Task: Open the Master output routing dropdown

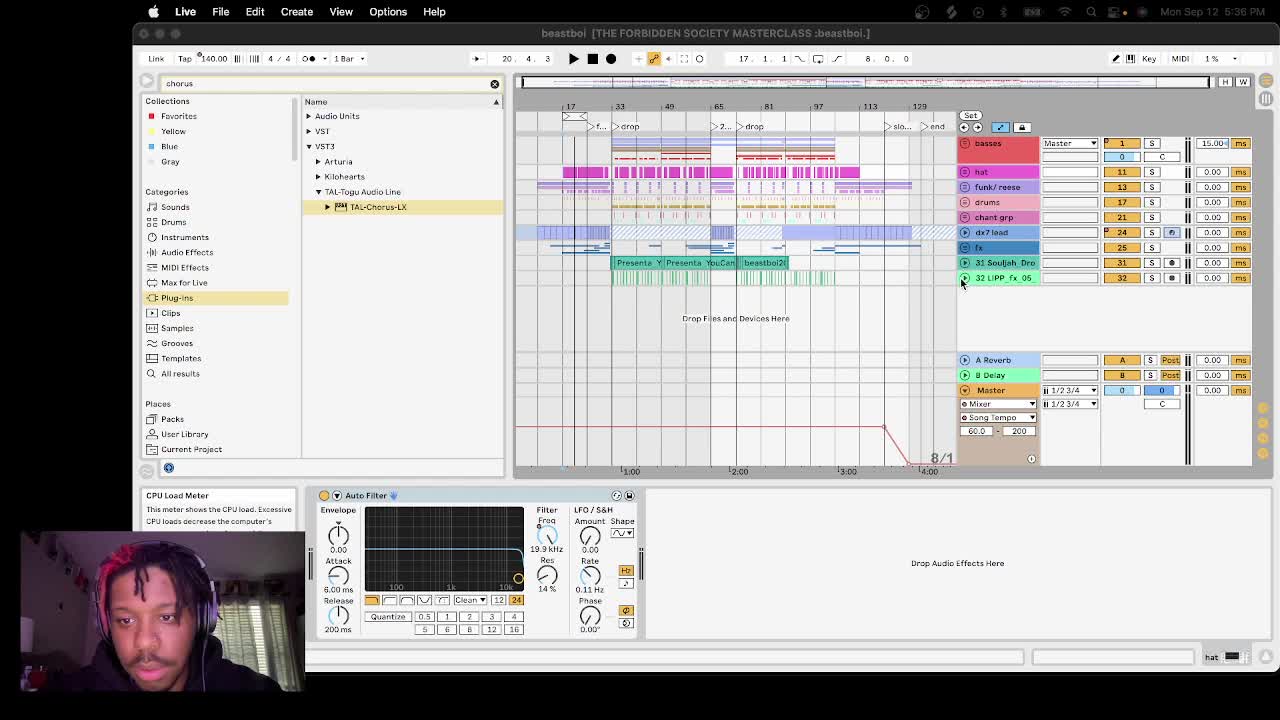Action: coord(1070,143)
